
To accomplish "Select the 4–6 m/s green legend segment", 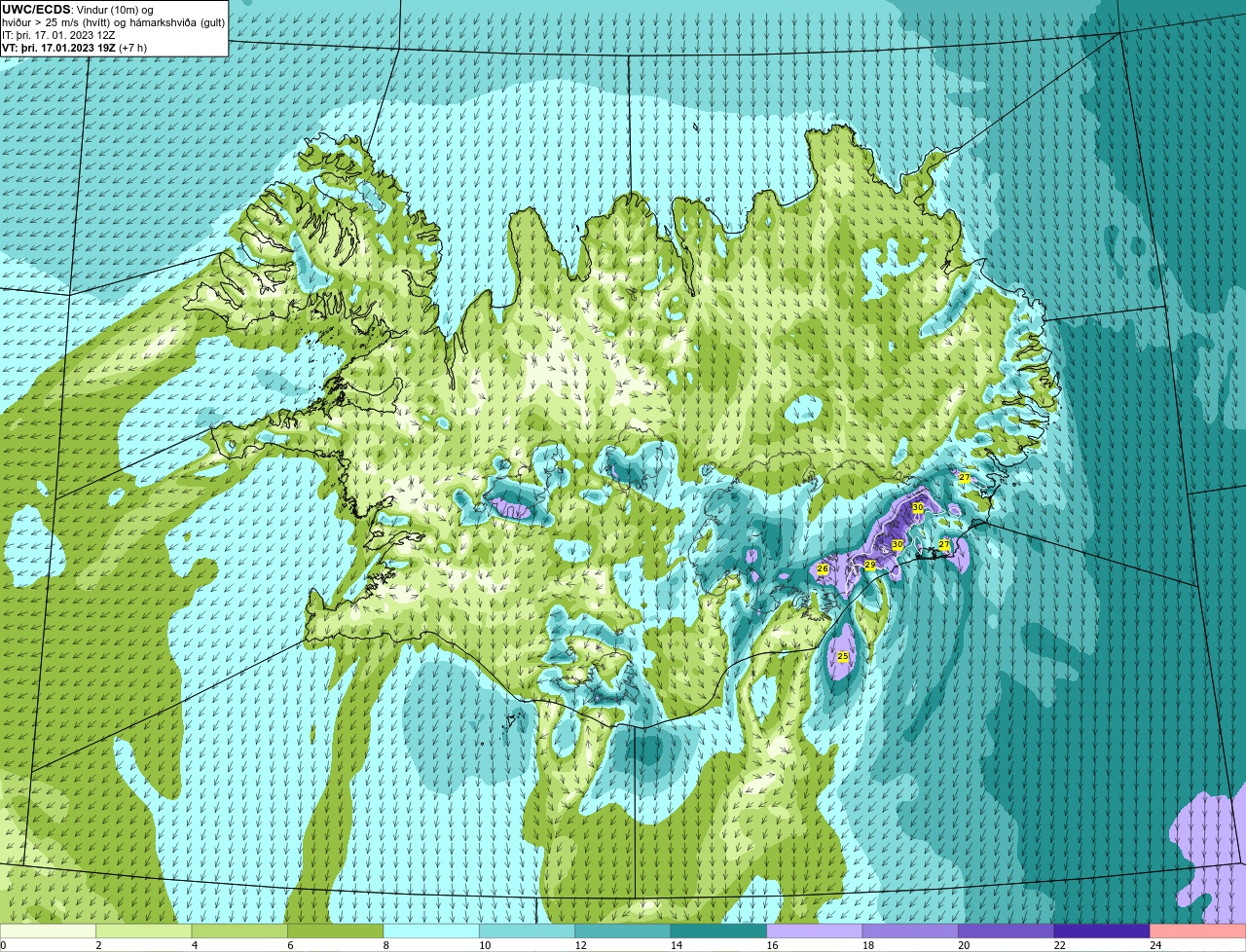I will (241, 931).
